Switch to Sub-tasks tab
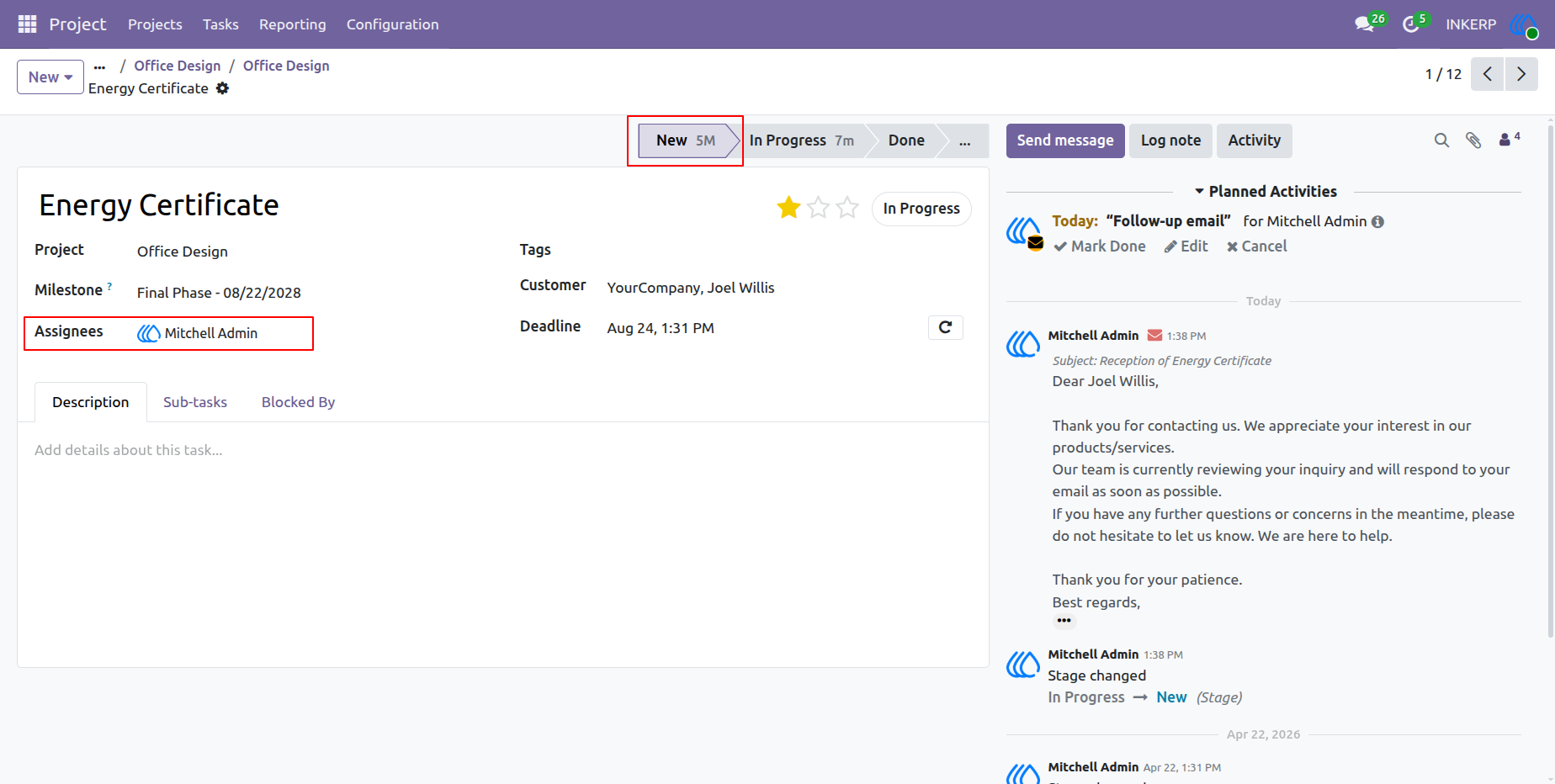 tap(195, 402)
